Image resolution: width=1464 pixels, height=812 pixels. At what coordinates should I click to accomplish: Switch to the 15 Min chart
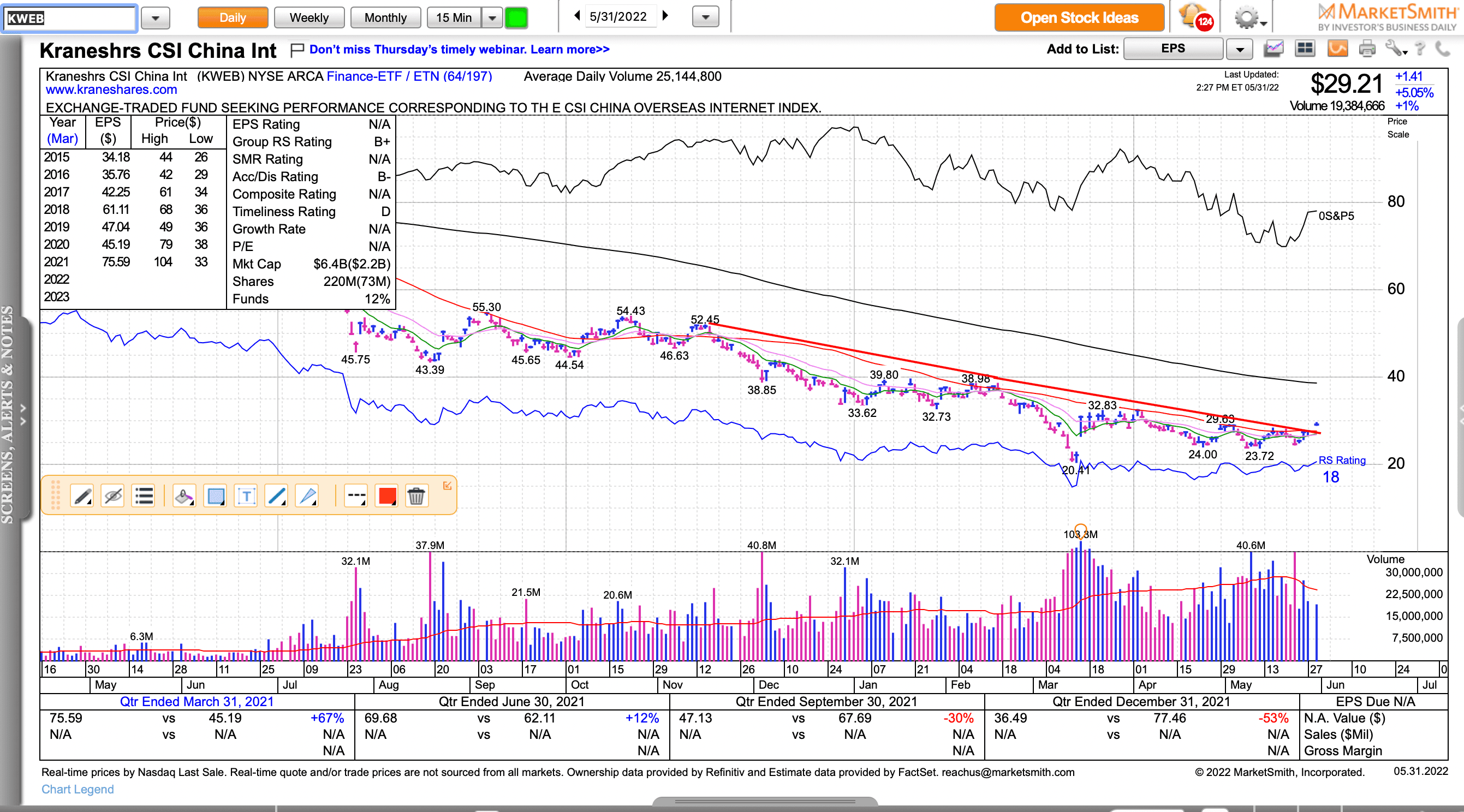pos(454,17)
